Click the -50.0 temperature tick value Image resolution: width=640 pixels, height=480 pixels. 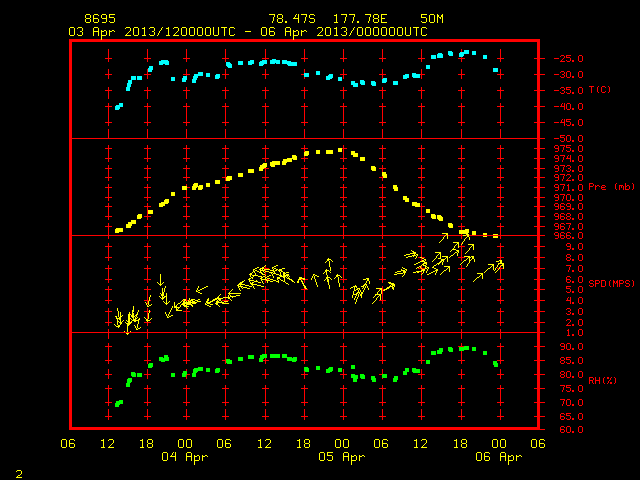click(569, 139)
